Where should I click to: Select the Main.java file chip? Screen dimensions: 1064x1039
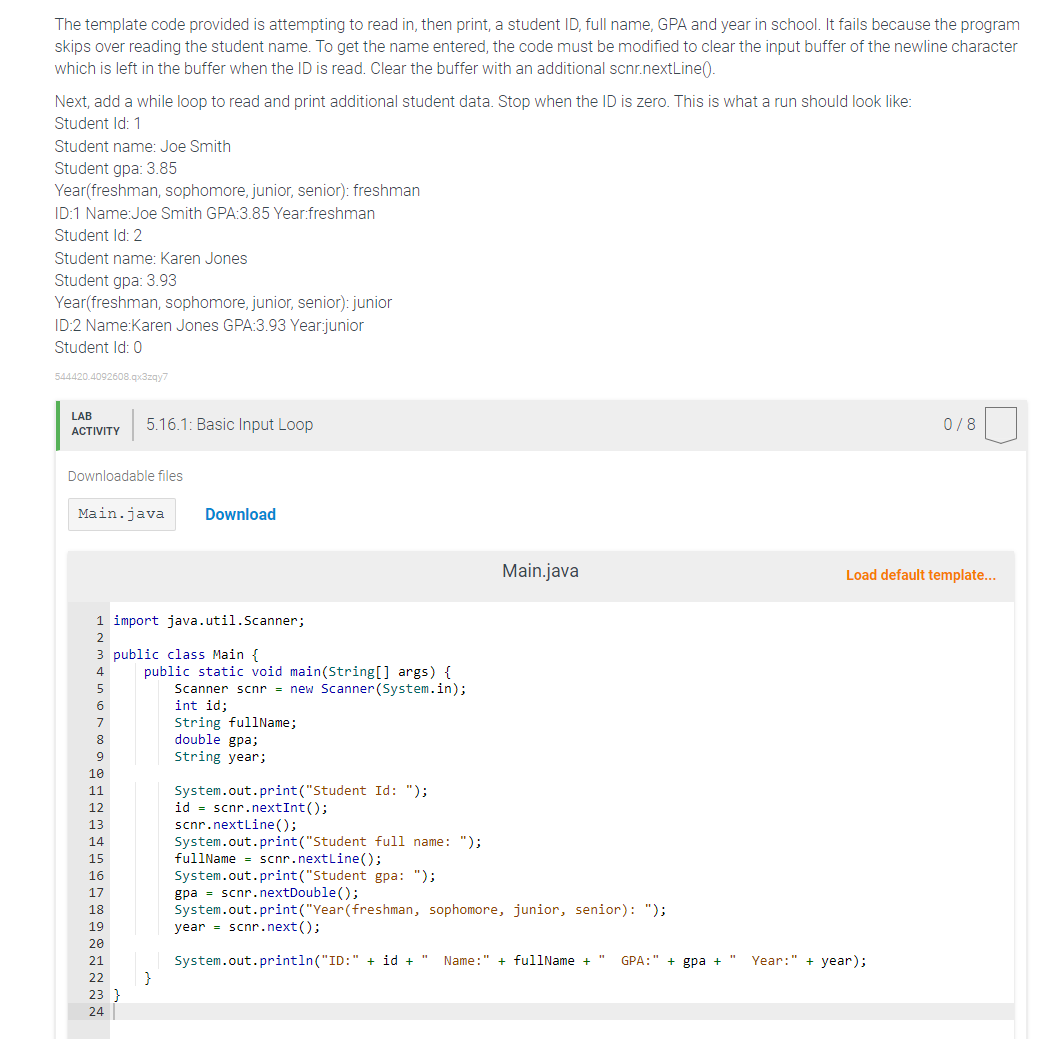tap(121, 514)
